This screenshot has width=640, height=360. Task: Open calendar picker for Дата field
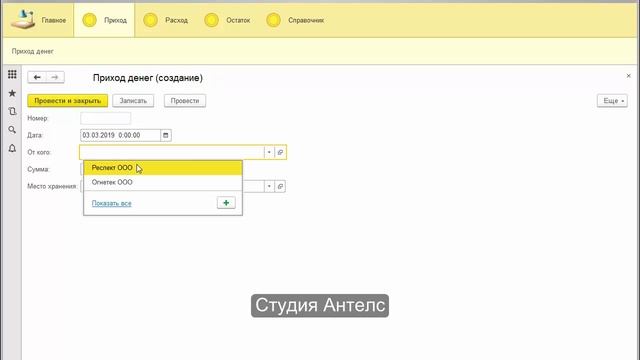[166, 135]
